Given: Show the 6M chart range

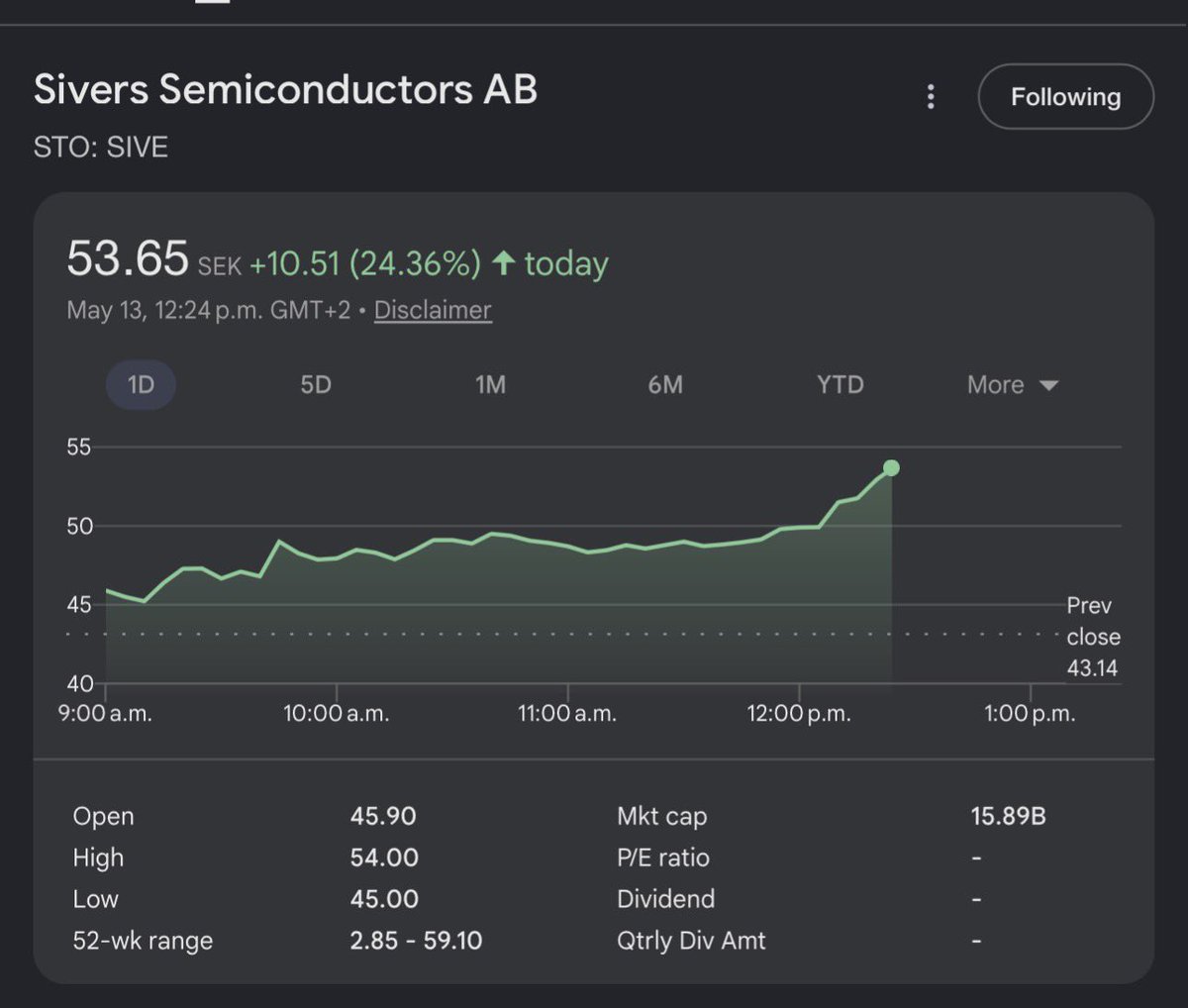Looking at the screenshot, I should pos(665,385).
